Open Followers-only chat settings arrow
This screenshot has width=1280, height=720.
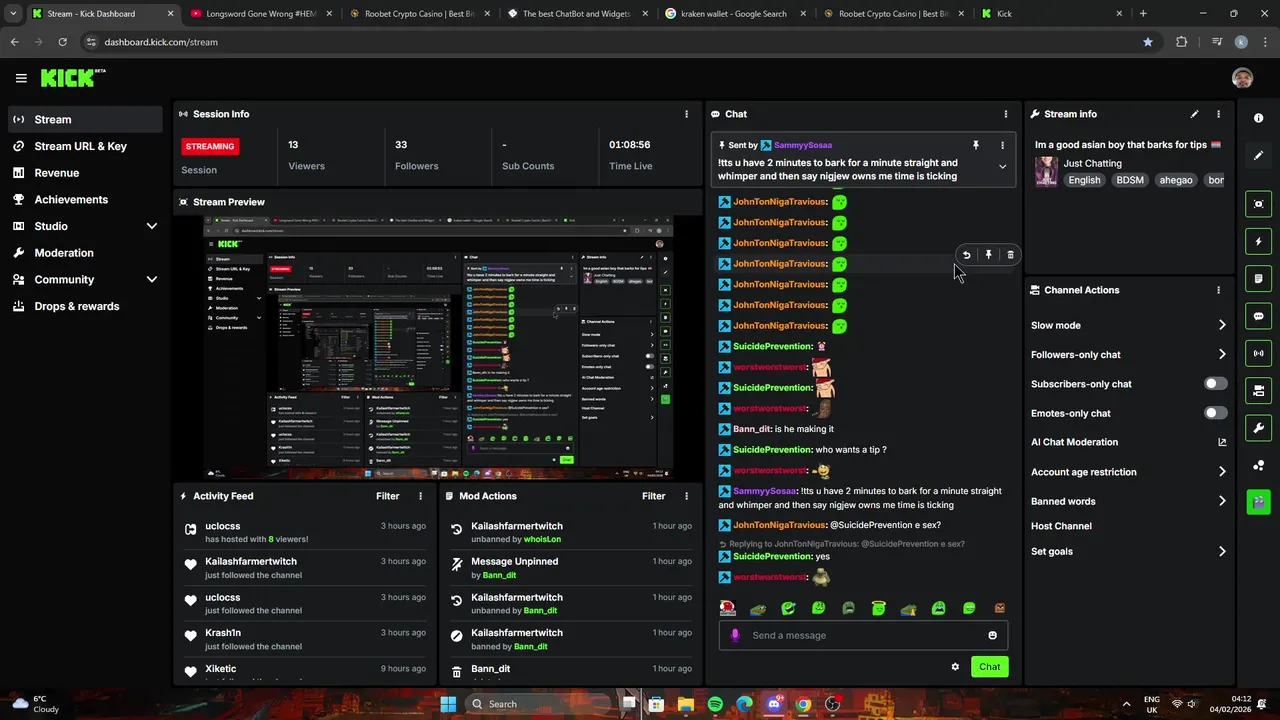1222,354
